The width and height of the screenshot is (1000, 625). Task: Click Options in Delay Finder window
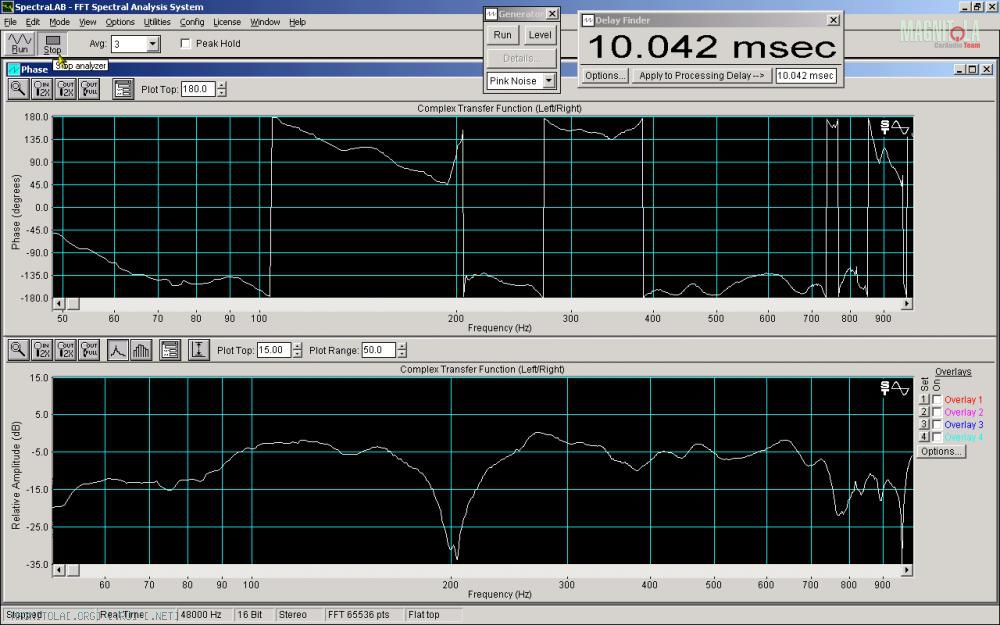coord(605,75)
